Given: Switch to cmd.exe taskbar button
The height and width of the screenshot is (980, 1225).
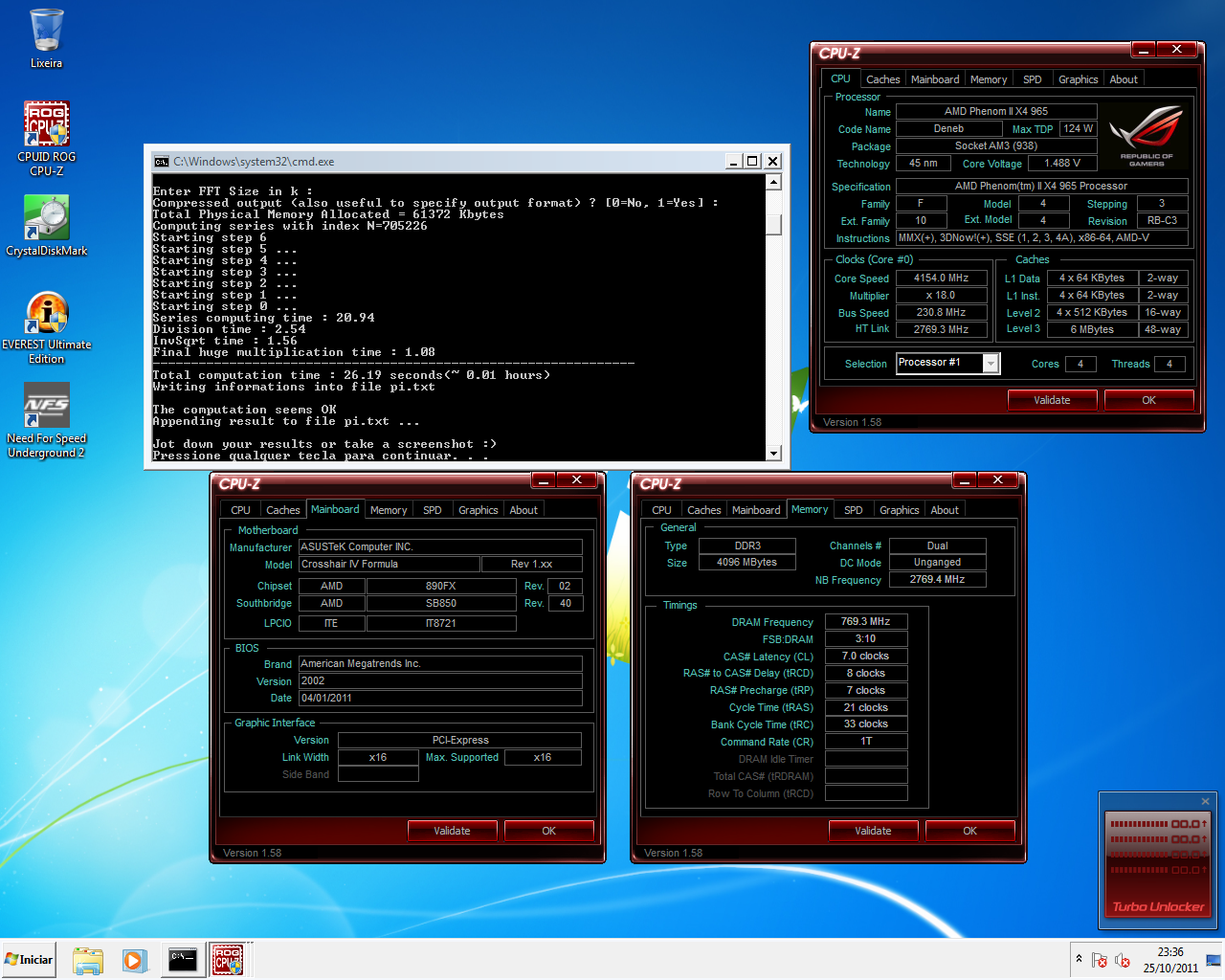Looking at the screenshot, I should click(x=182, y=960).
